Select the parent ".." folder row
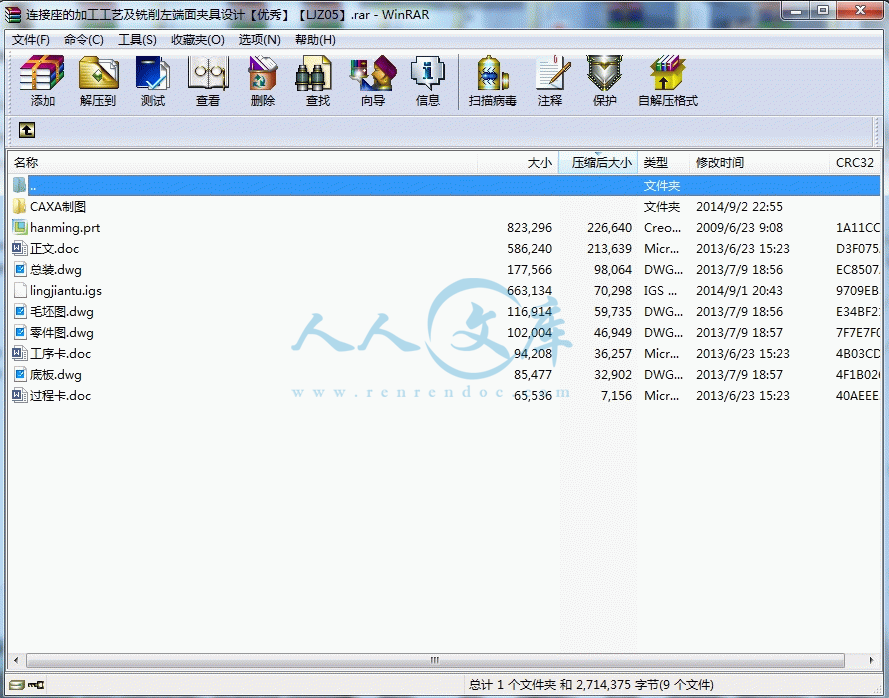 coord(446,185)
